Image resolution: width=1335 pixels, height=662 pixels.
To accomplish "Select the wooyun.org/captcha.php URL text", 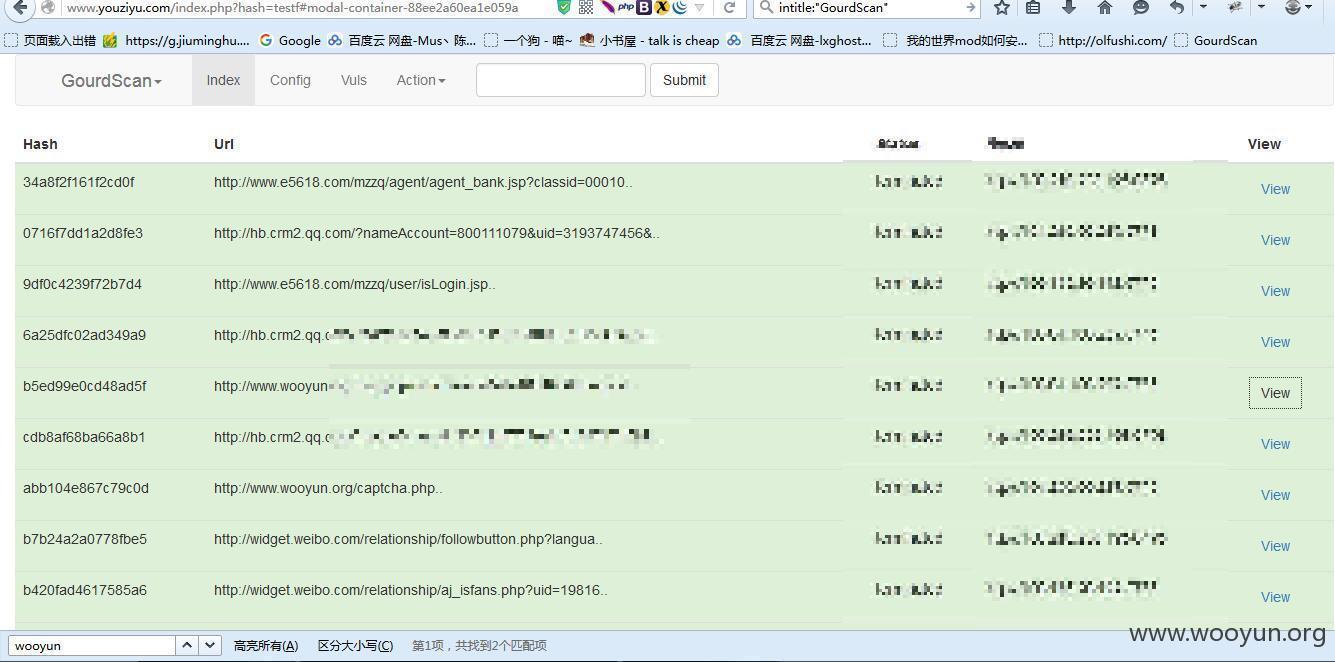I will click(328, 488).
